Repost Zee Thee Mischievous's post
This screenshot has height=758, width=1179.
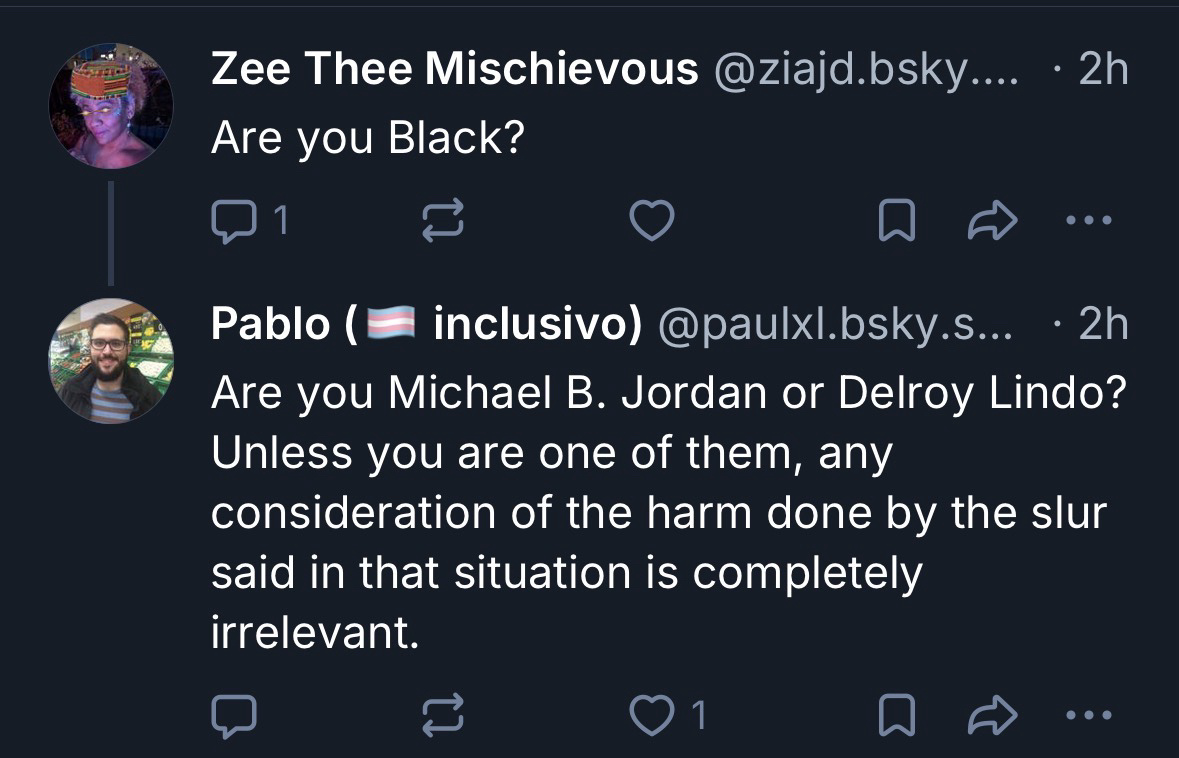444,222
